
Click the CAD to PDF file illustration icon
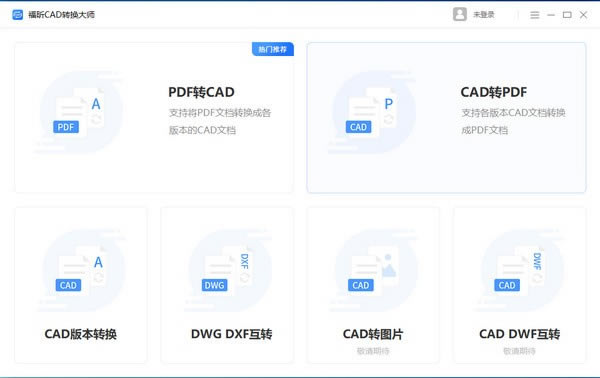(372, 112)
